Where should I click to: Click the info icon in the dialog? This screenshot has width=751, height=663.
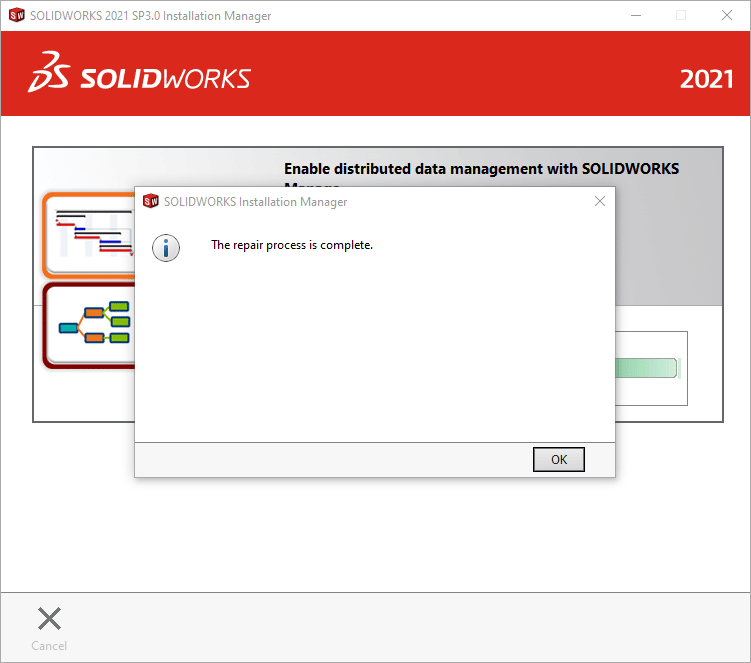[x=166, y=248]
